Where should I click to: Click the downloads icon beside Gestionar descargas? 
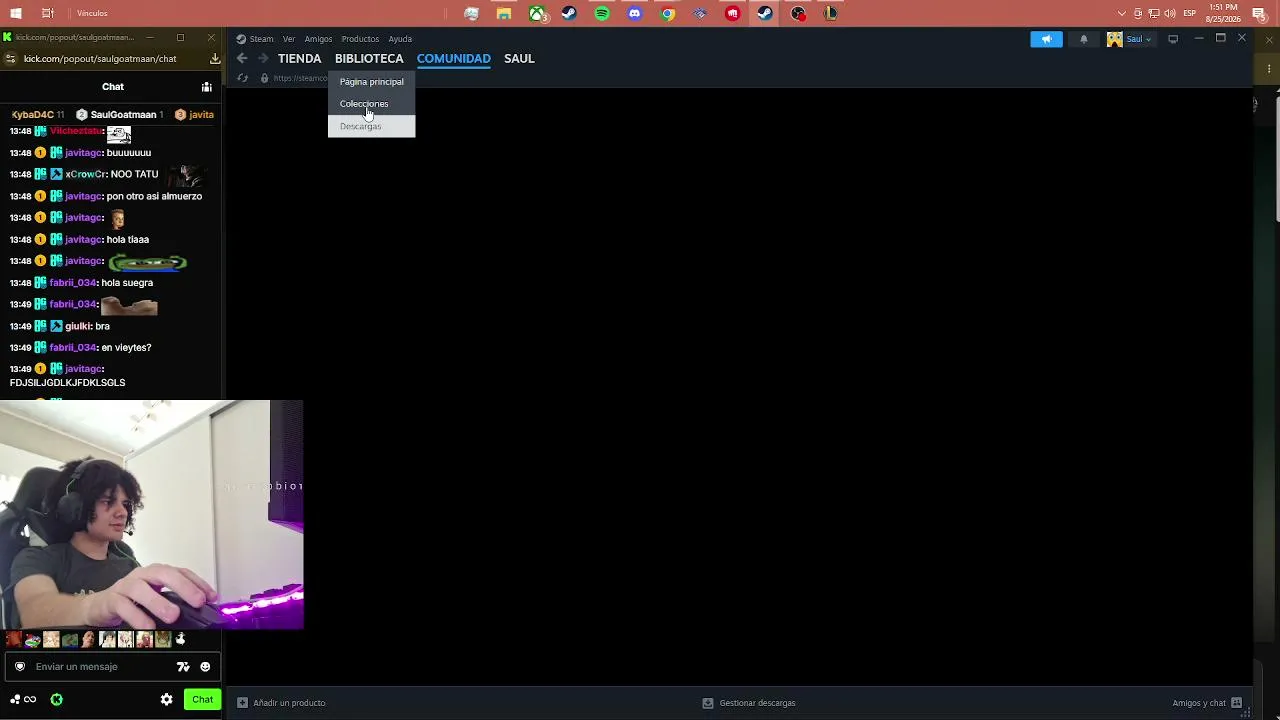(x=708, y=703)
